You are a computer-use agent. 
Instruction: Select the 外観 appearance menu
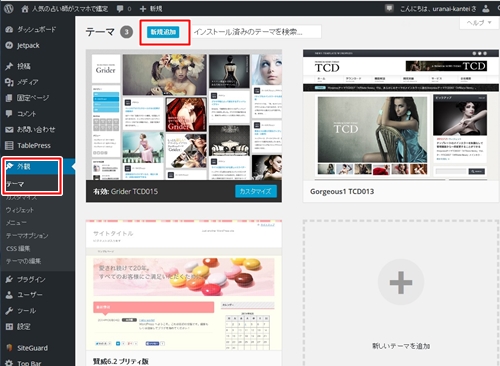[24, 166]
